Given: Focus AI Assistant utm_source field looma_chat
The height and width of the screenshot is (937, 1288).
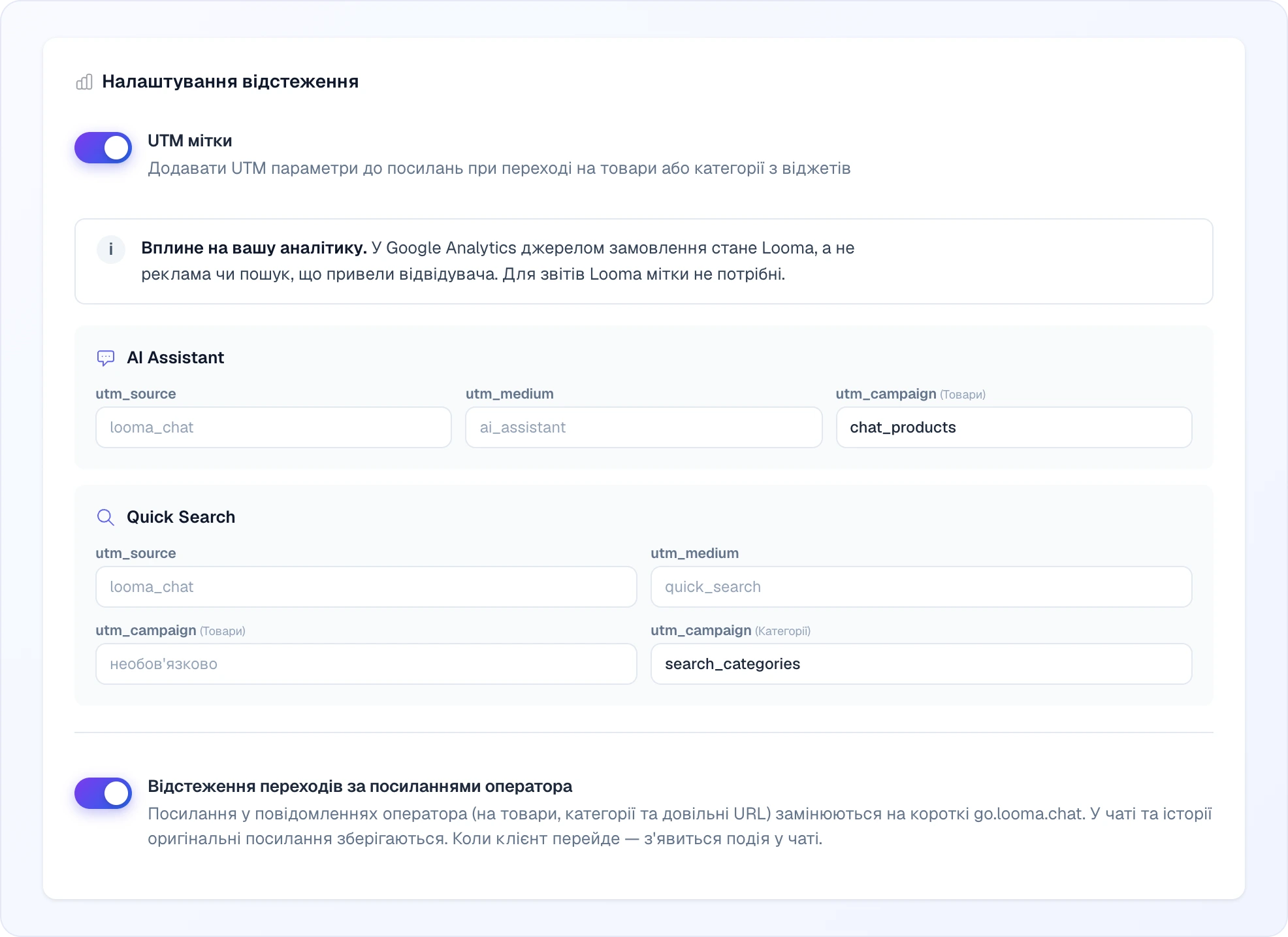Looking at the screenshot, I should (x=274, y=427).
